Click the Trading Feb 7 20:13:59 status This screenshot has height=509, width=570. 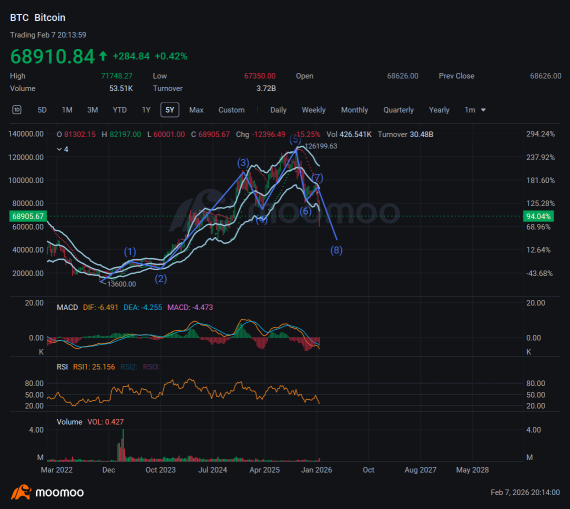click(x=48, y=35)
